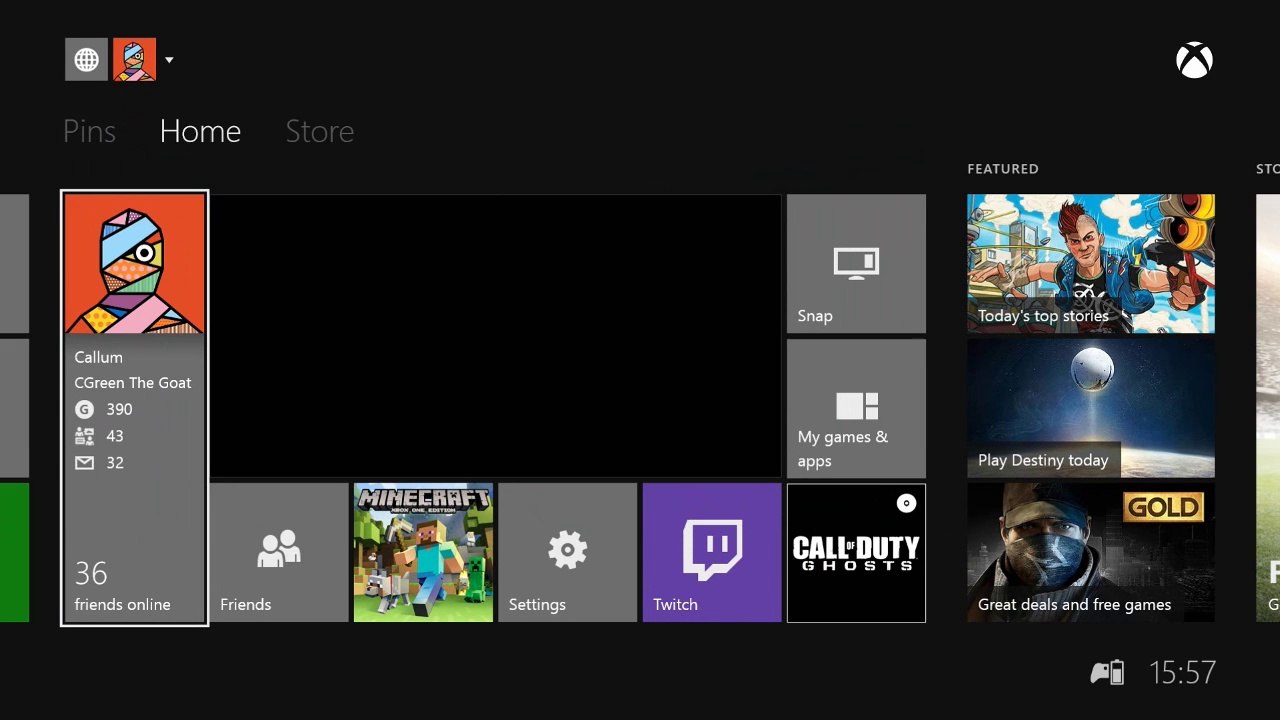Open Callum's profile picture tile
The width and height of the screenshot is (1280, 720).
pyautogui.click(x=134, y=264)
